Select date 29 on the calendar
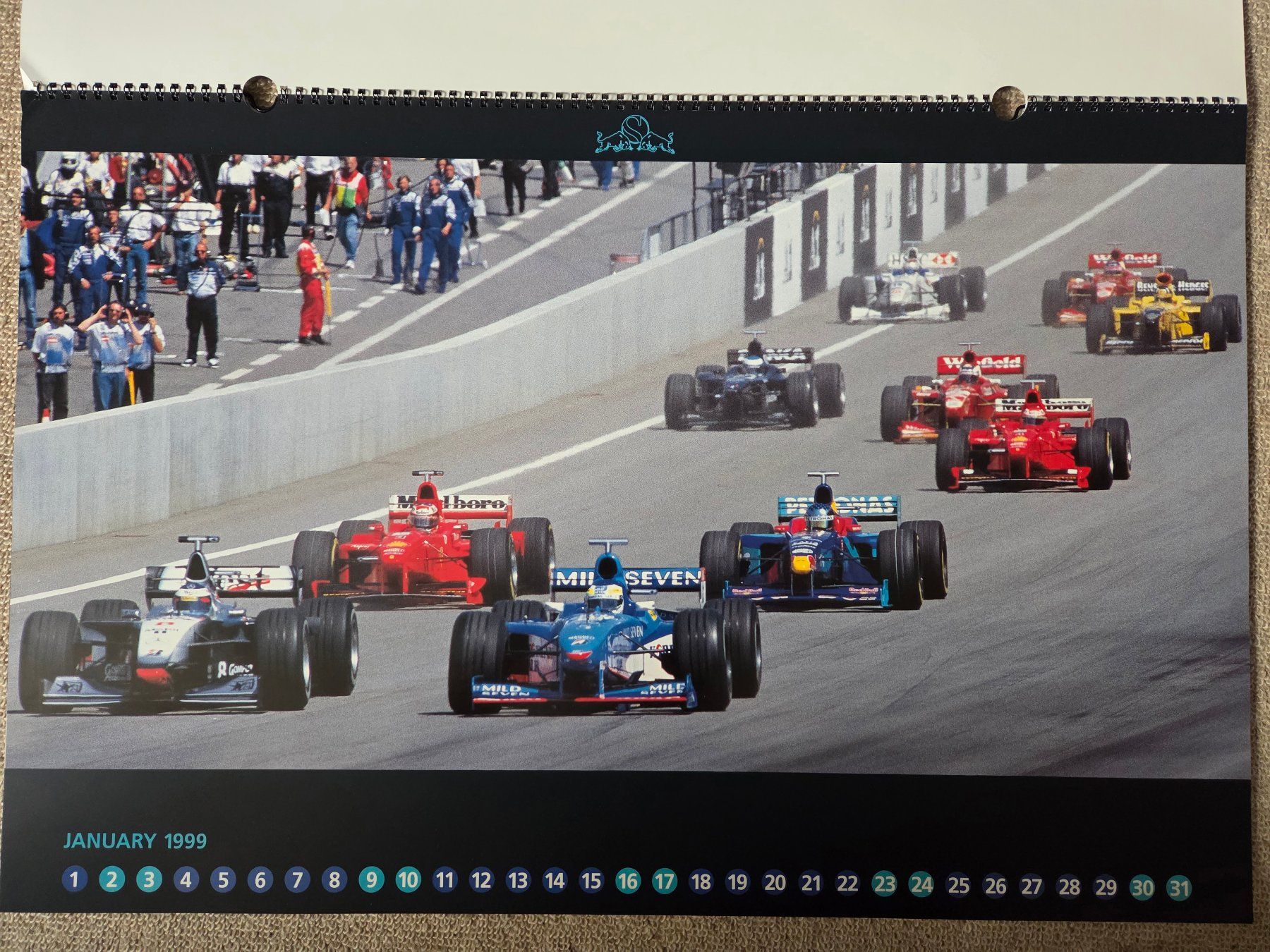 1106,887
